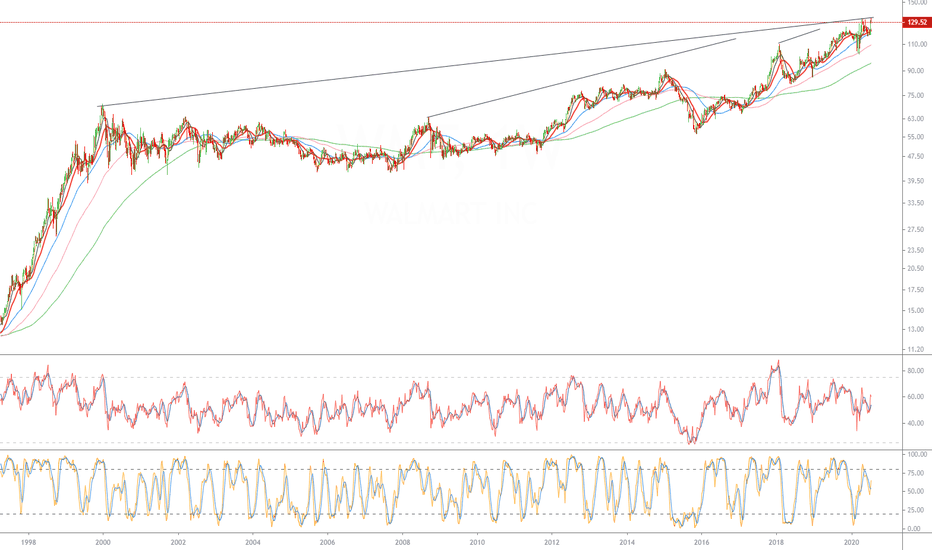Image resolution: width=932 pixels, height=550 pixels.
Task: Select the 2012 label on the time axis
Action: (552, 542)
